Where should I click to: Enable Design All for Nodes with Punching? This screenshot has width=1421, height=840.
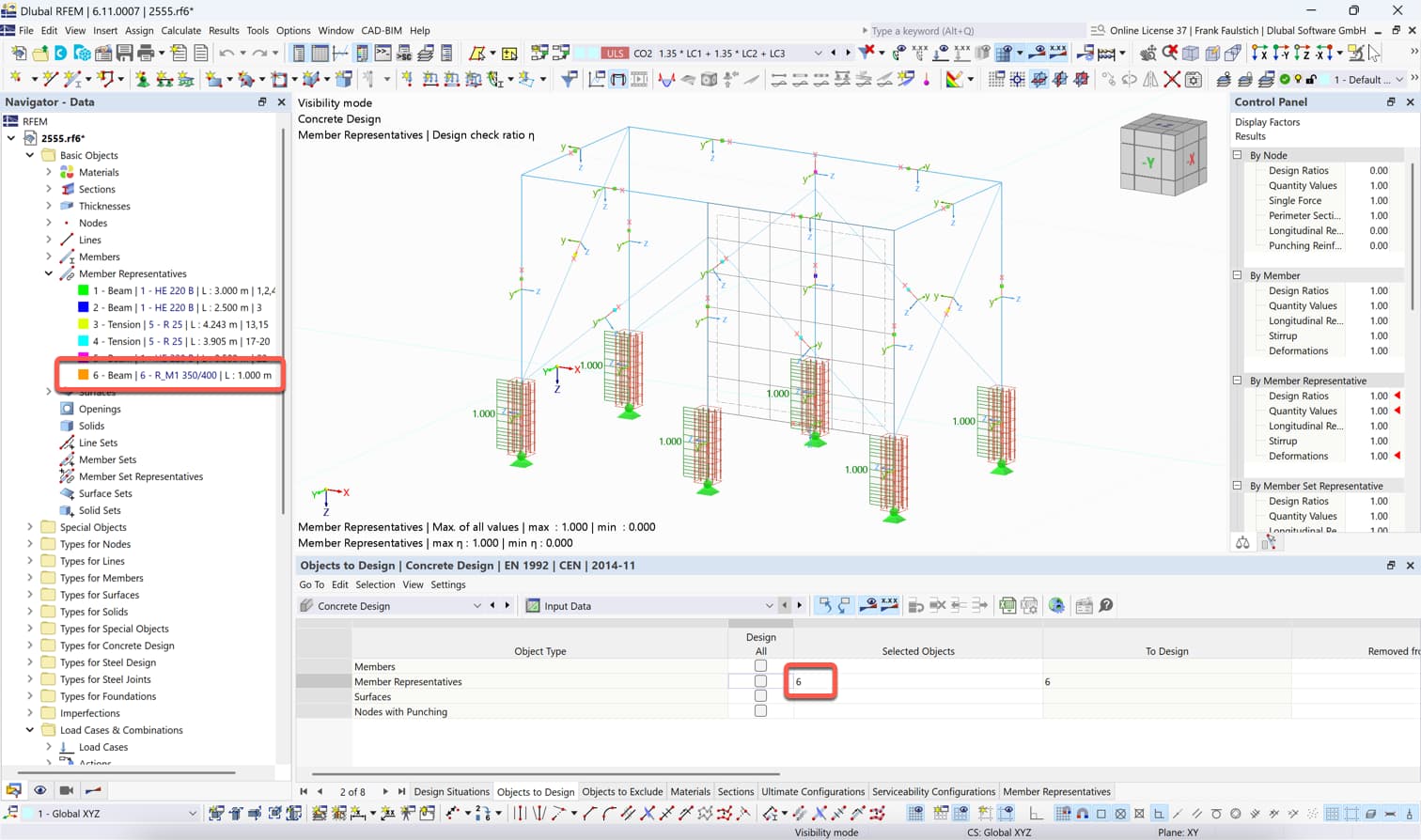pyautogui.click(x=760, y=711)
